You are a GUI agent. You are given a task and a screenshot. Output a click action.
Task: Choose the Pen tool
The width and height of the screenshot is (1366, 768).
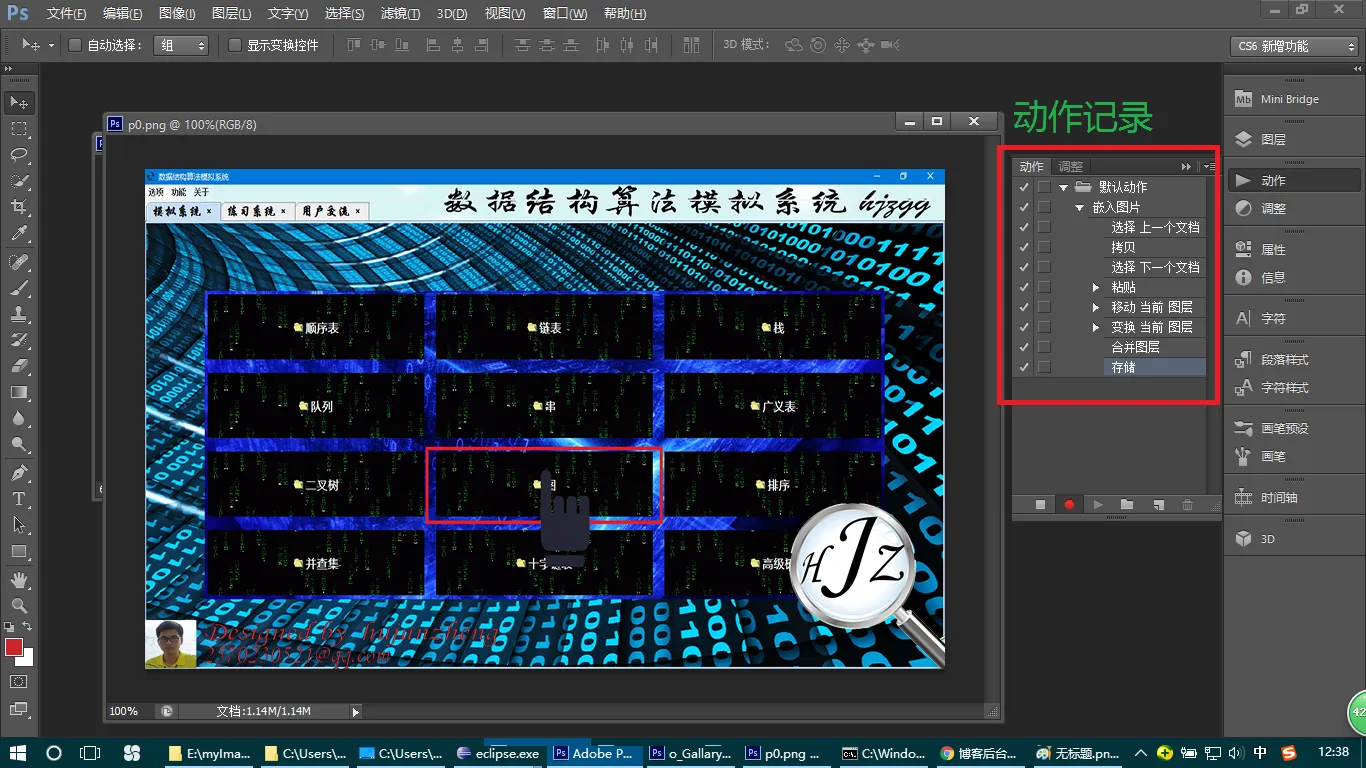pos(19,472)
